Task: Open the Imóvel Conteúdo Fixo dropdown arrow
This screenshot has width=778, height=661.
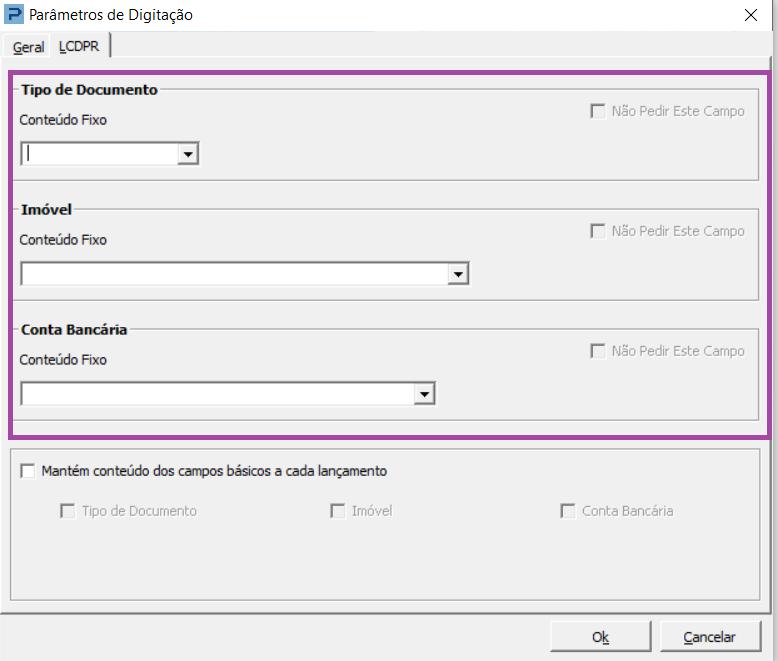Action: [x=458, y=274]
